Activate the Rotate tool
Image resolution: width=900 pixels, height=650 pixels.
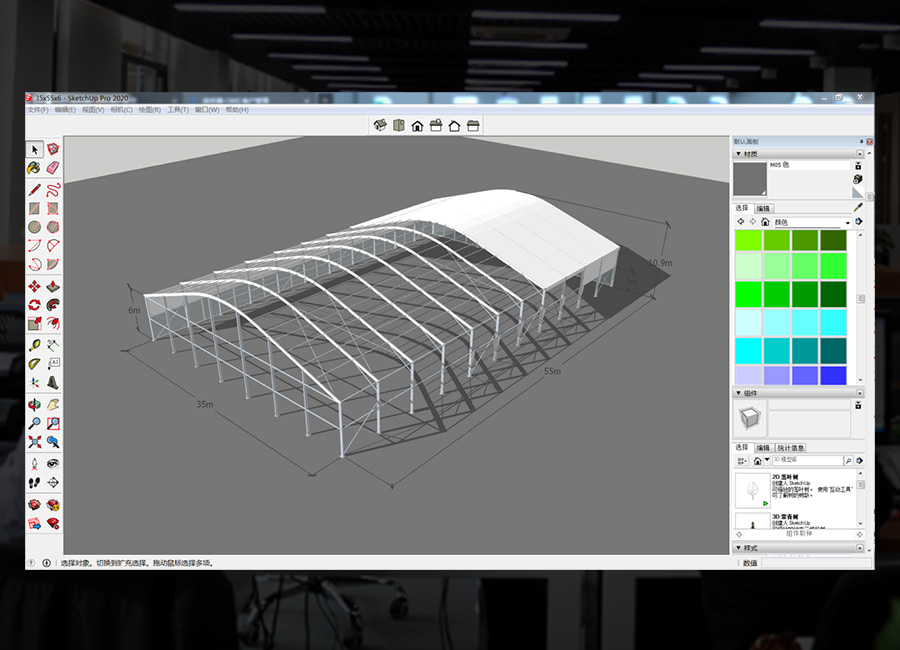pyautogui.click(x=34, y=305)
